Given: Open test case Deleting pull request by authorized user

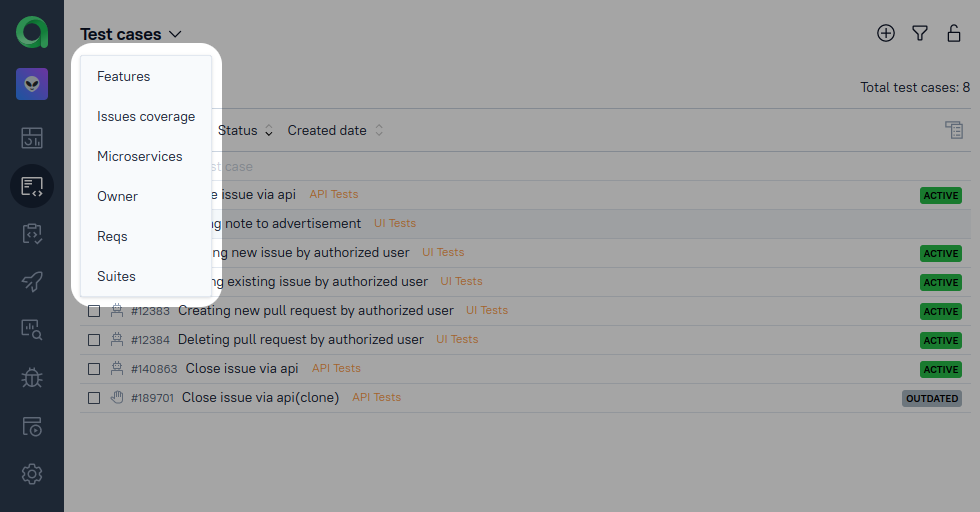Looking at the screenshot, I should pos(300,340).
